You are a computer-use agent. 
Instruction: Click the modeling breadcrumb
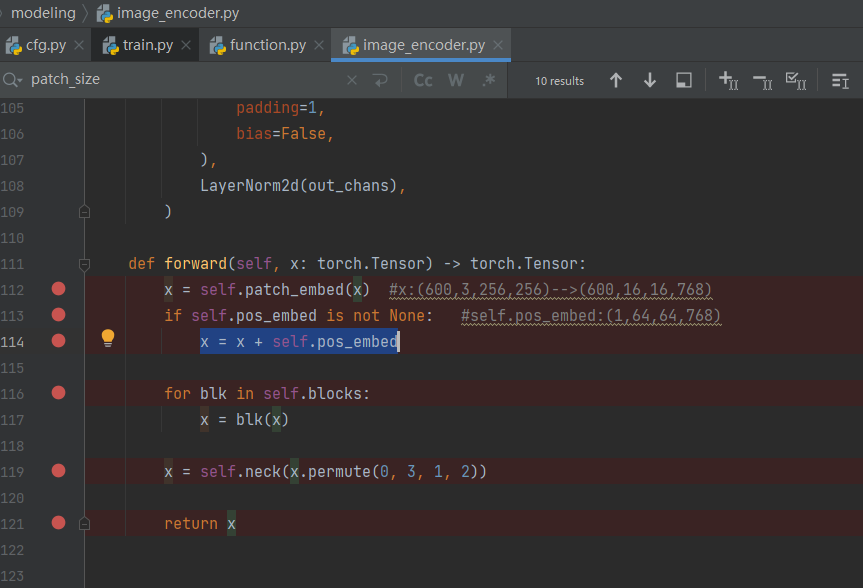pyautogui.click(x=43, y=13)
